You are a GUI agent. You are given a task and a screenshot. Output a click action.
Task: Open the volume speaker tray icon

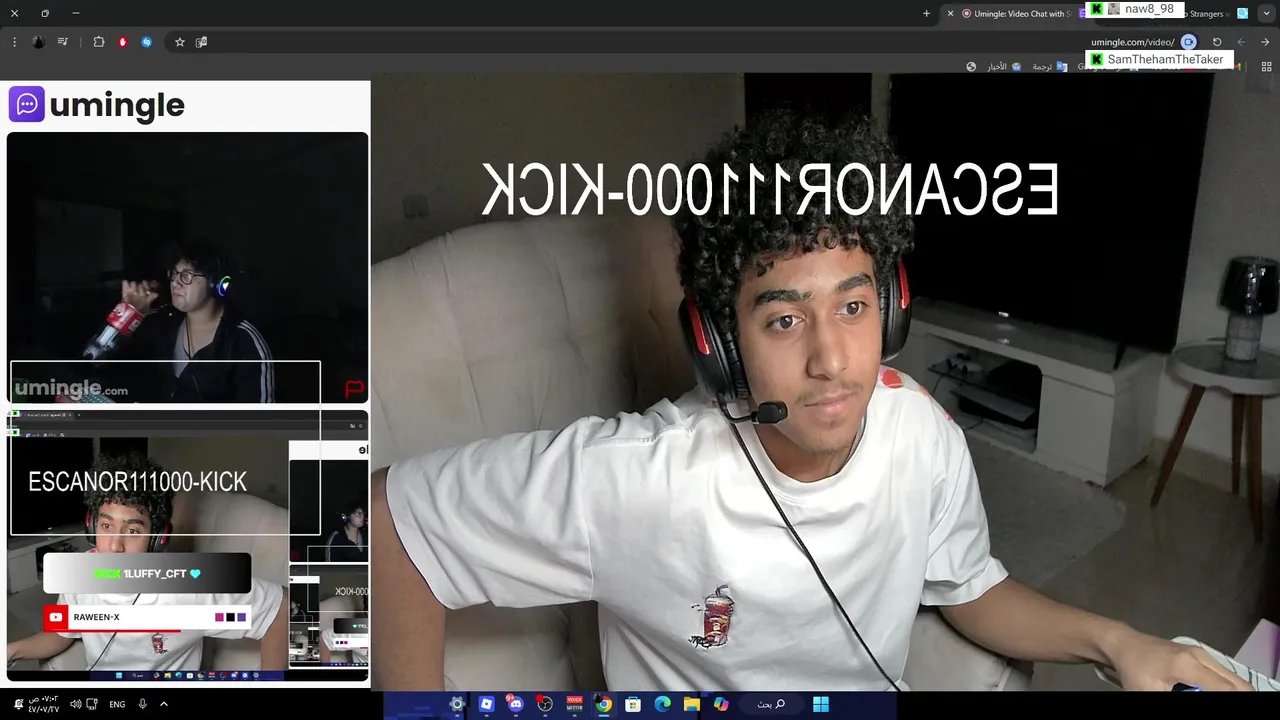[75, 704]
